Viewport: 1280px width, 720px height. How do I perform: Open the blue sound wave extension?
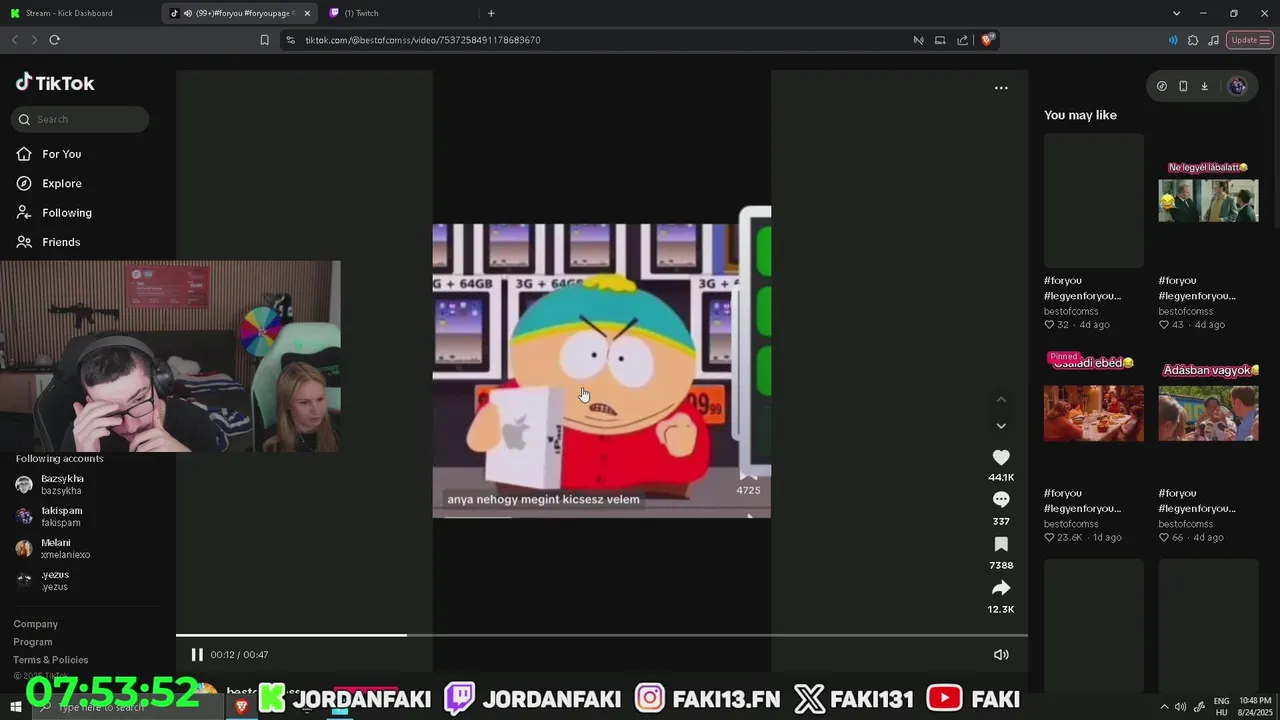pyautogui.click(x=1173, y=40)
